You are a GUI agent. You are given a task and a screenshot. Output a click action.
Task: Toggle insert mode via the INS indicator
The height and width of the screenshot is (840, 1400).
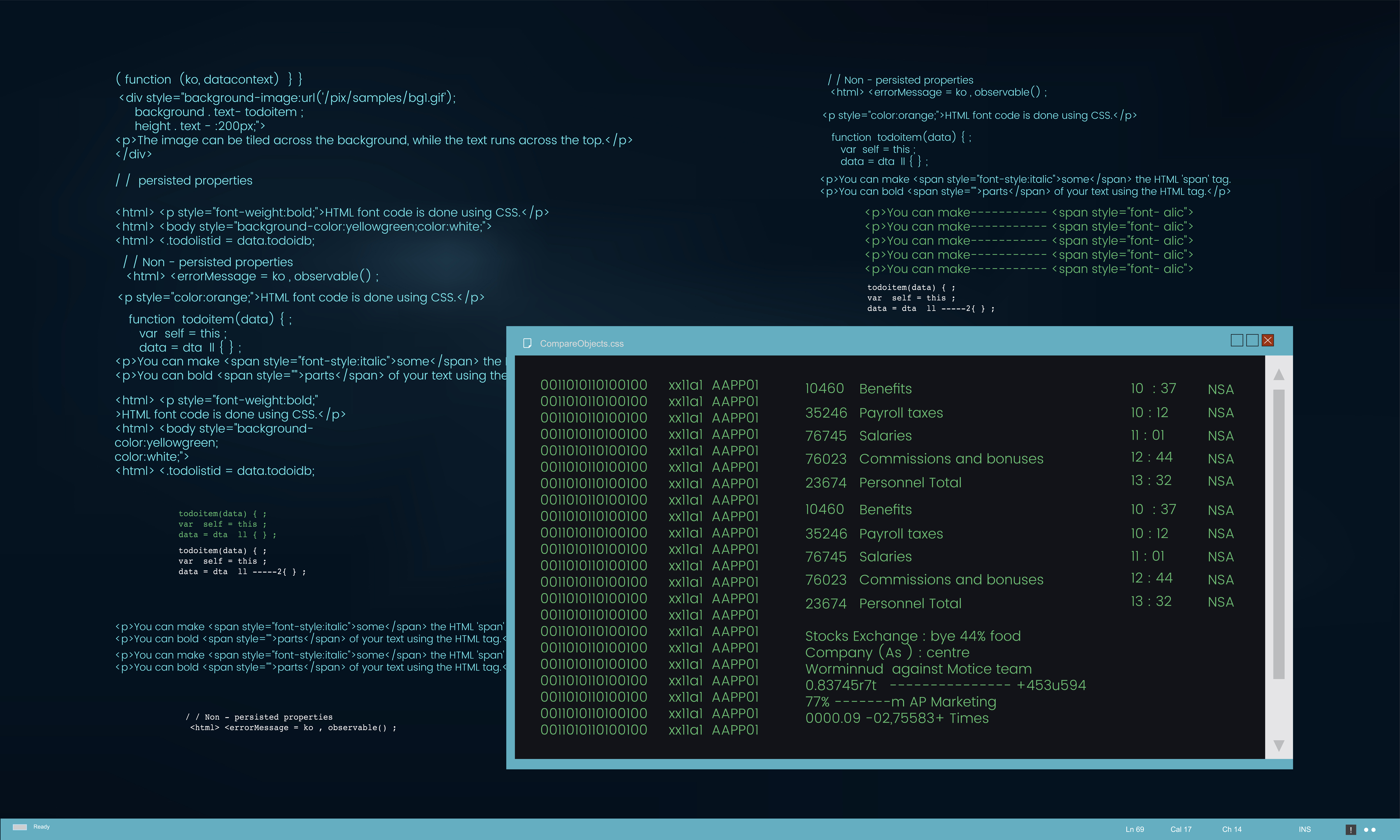click(1305, 829)
